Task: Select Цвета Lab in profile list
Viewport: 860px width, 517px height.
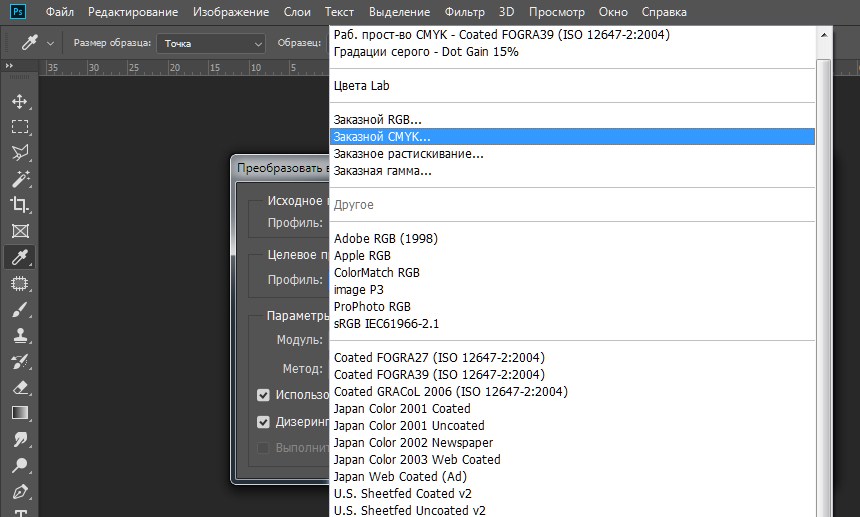Action: coord(572,86)
